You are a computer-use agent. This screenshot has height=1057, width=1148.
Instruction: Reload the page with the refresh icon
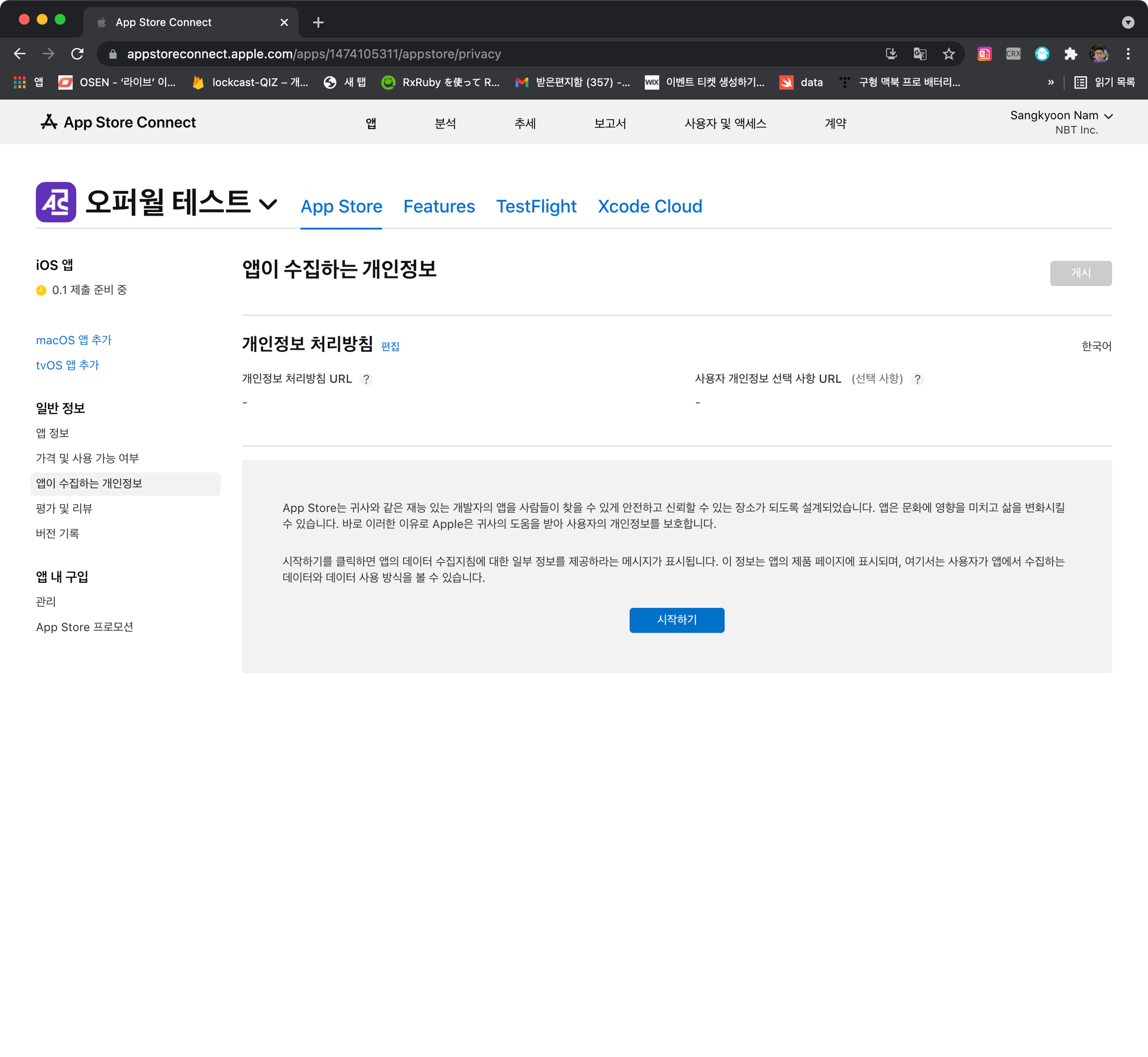pos(77,54)
